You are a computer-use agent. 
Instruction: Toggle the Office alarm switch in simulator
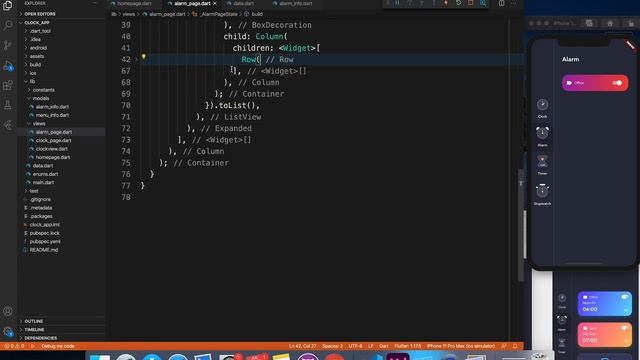coord(617,83)
